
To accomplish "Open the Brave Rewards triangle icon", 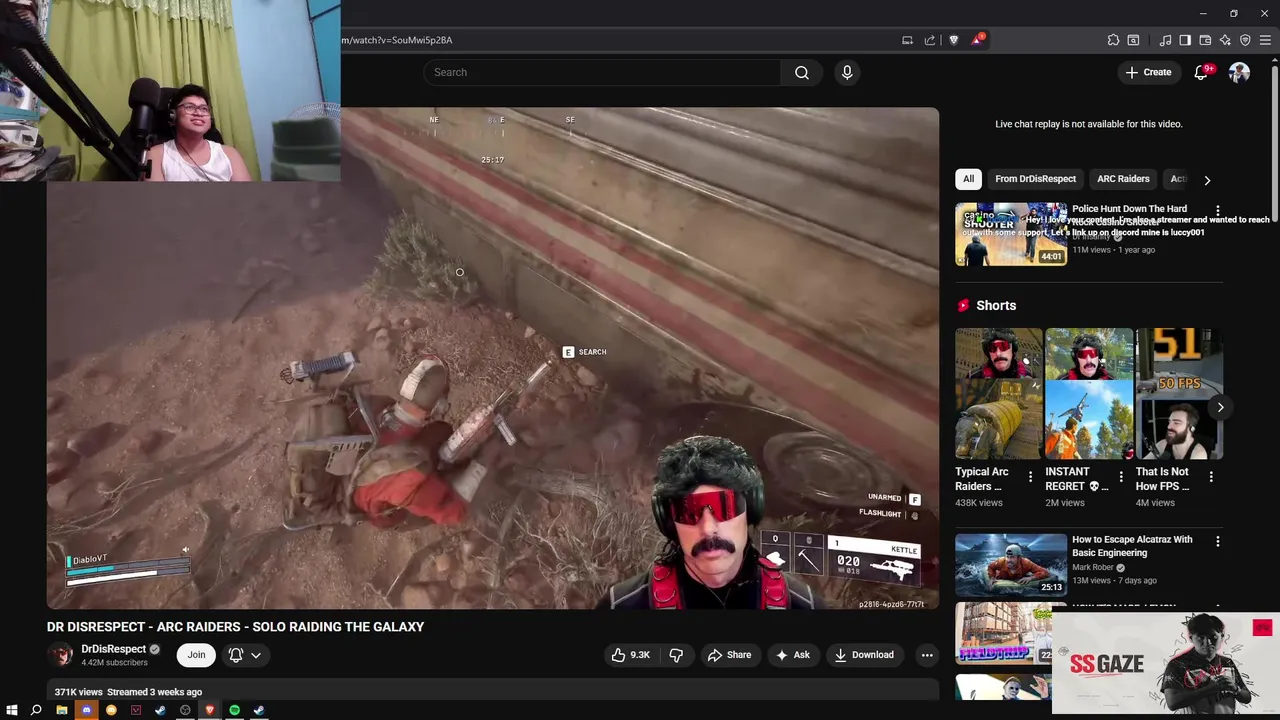I will point(977,40).
